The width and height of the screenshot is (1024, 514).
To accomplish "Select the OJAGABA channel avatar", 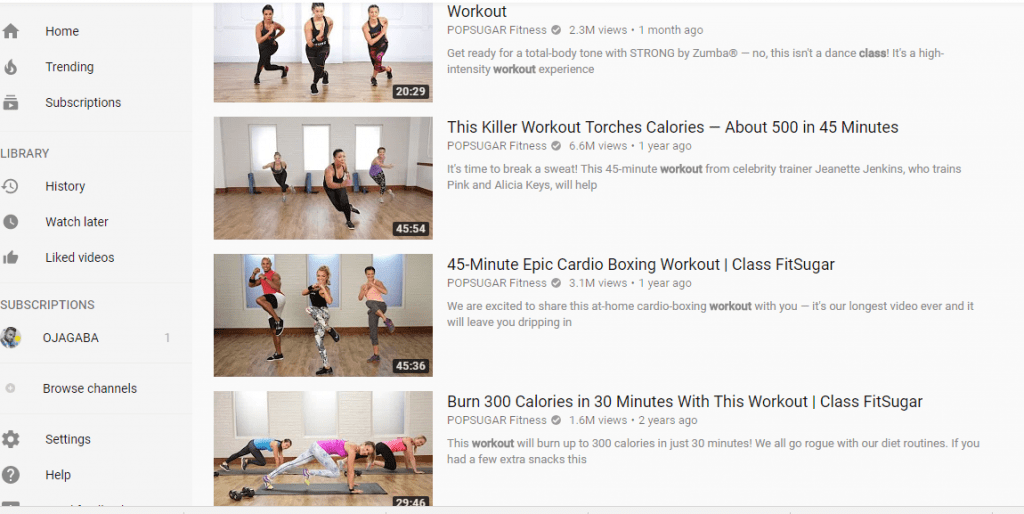I will tap(10, 338).
